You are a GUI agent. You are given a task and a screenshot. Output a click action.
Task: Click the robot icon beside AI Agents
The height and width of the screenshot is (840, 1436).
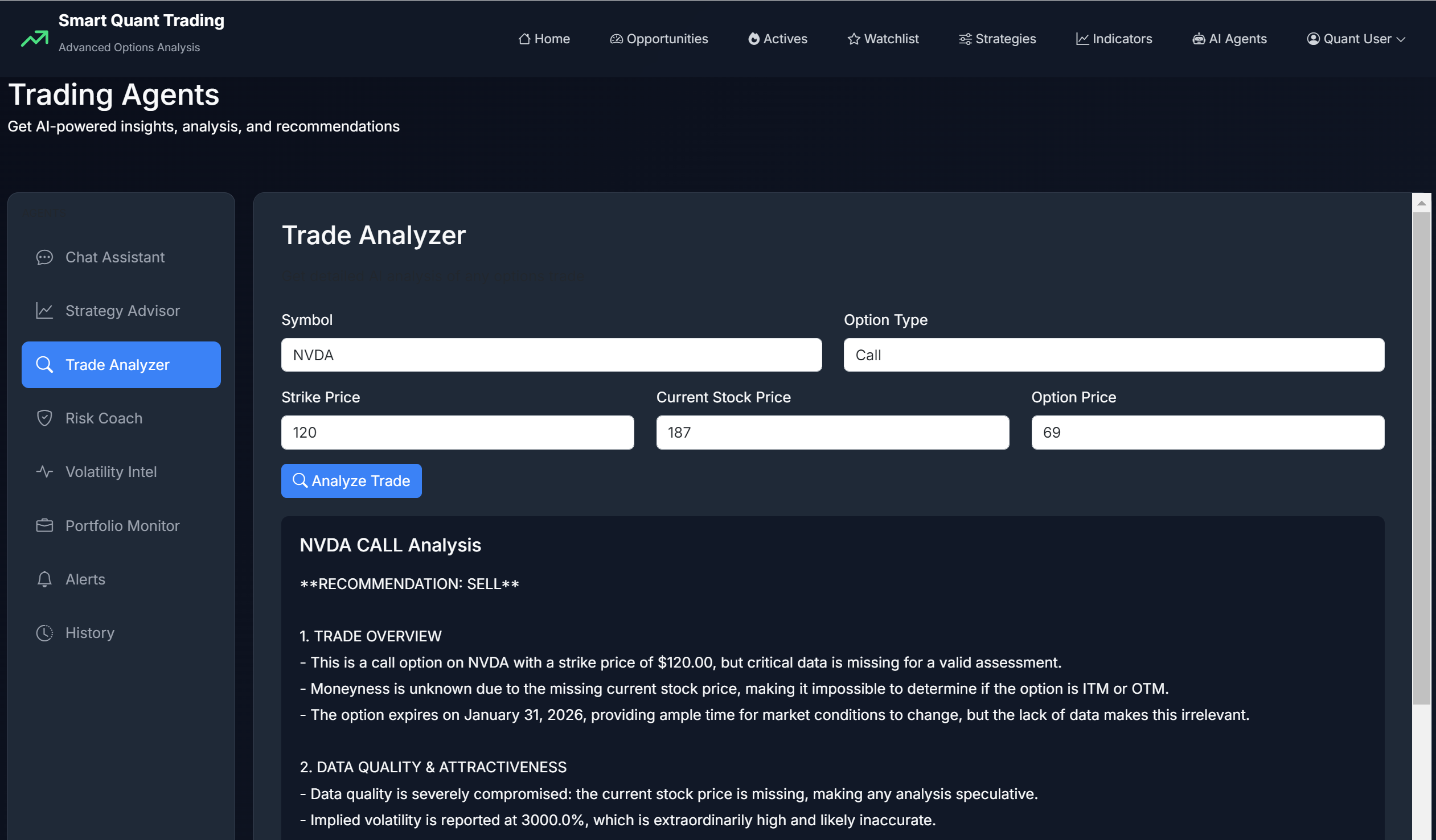(x=1200, y=38)
